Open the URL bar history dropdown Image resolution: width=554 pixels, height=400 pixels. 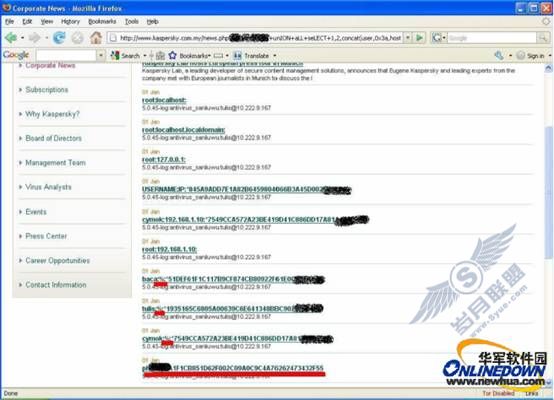(x=408, y=37)
